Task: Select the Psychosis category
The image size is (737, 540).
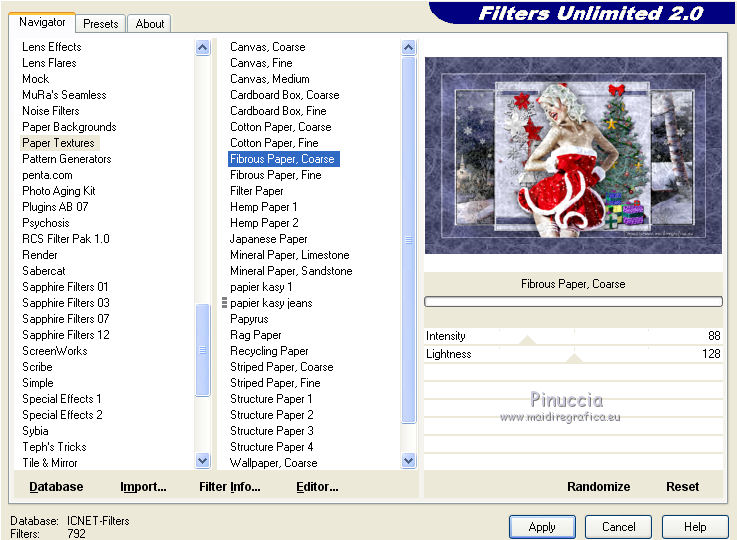Action: coord(46,223)
